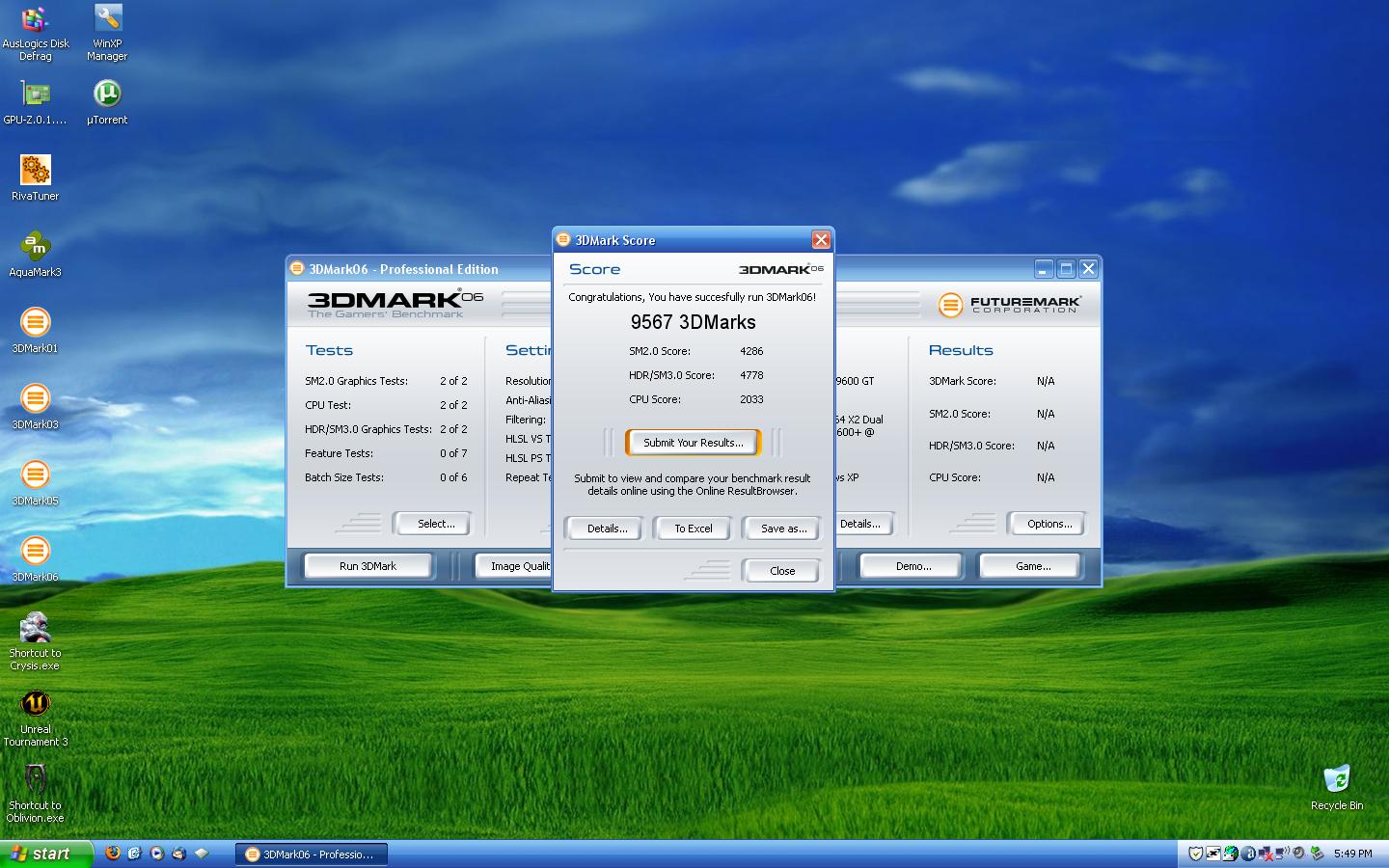Launch GPU-Z desktop shortcut
The height and width of the screenshot is (868, 1389).
coord(36,102)
